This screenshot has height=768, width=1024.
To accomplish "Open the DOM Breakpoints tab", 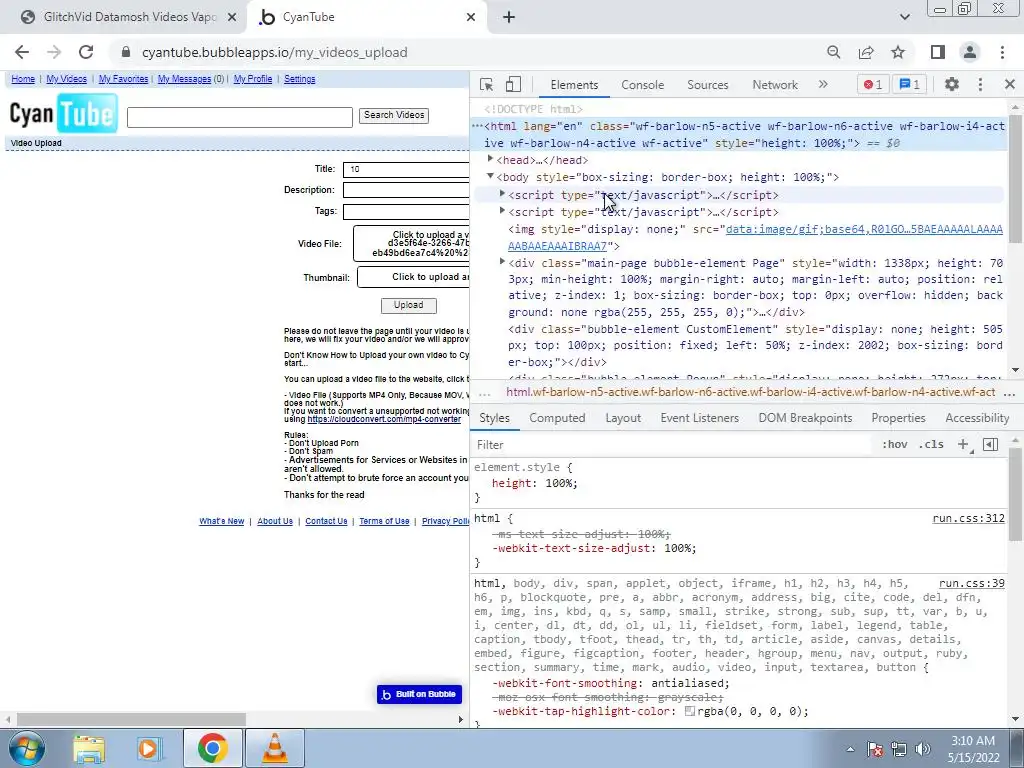I will 805,418.
